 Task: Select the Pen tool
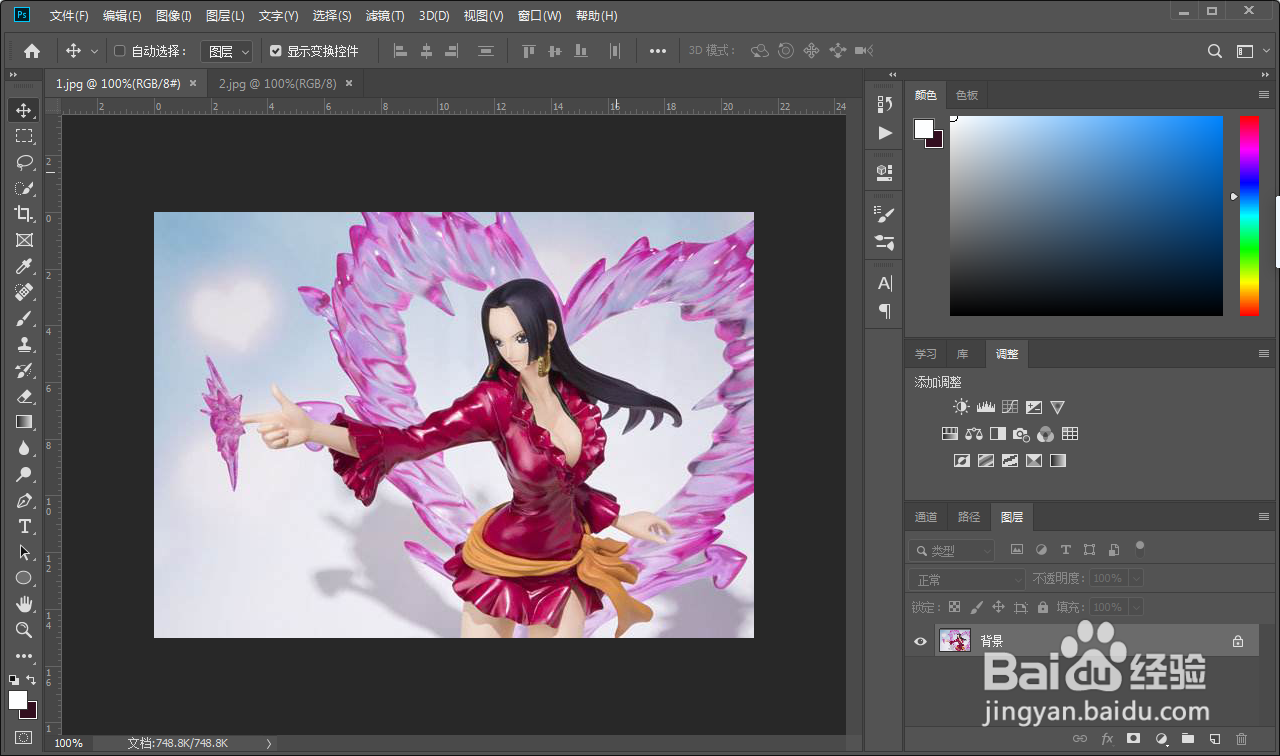(x=24, y=501)
